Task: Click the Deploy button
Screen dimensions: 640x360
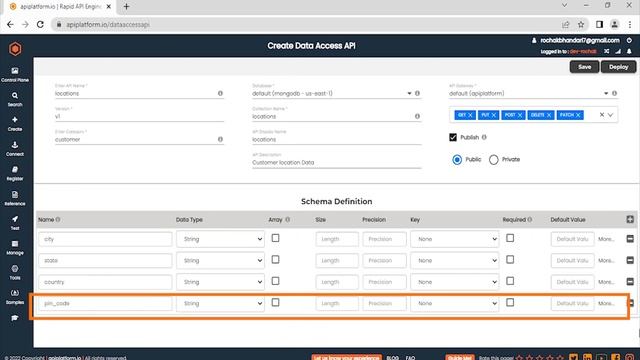Action: (618, 67)
